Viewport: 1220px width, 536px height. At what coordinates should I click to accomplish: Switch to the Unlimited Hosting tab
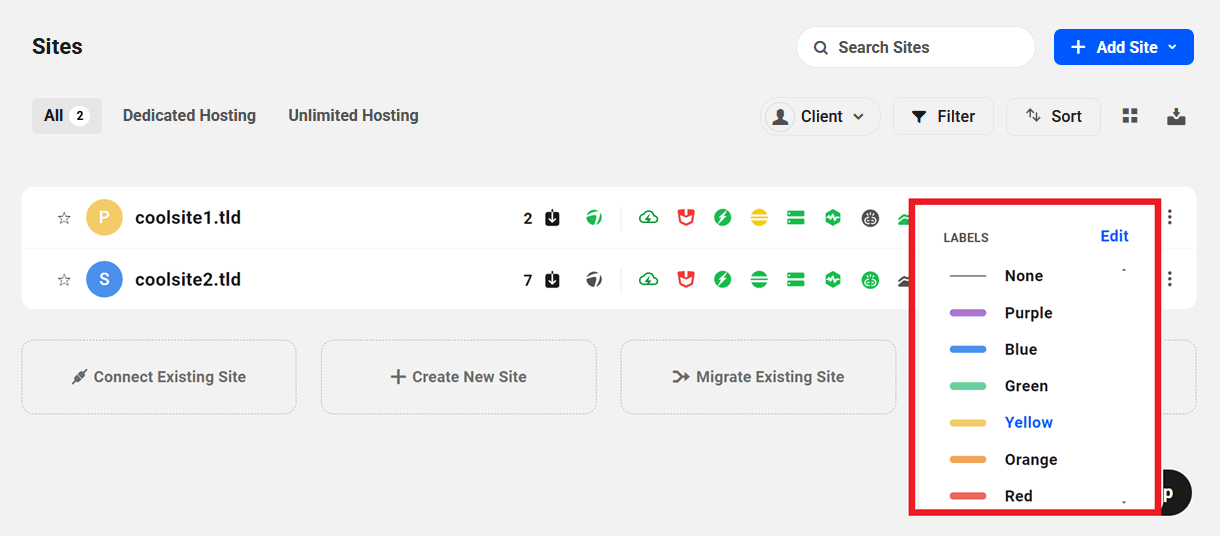tap(353, 116)
